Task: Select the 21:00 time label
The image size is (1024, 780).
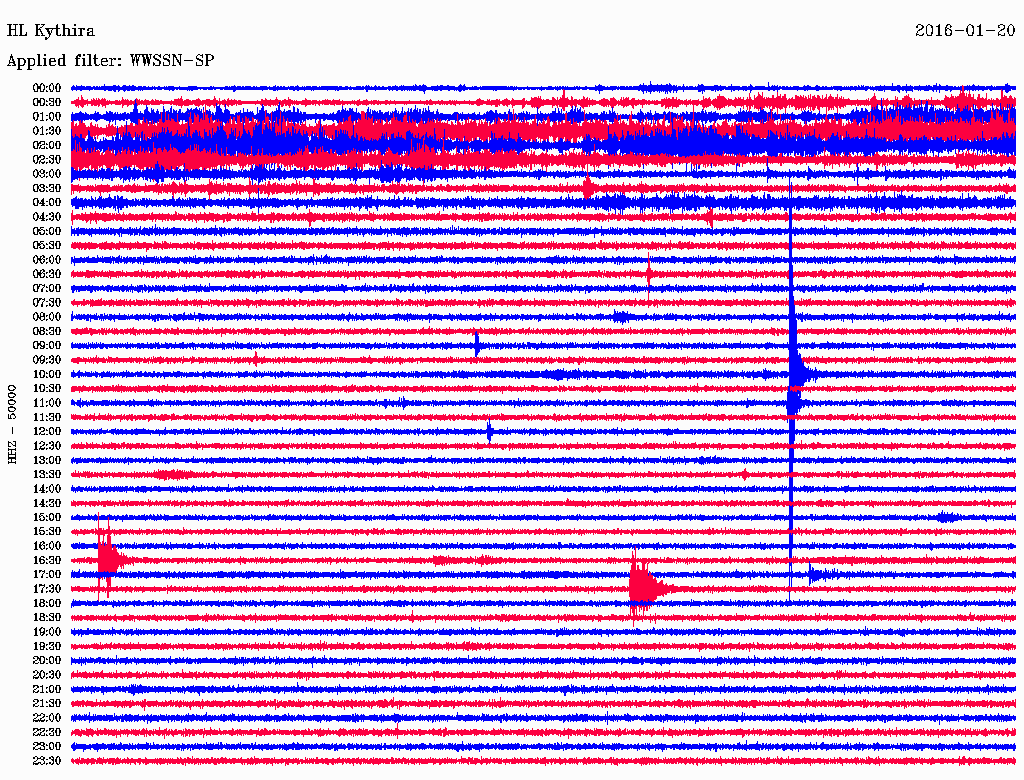Action: coord(47,689)
